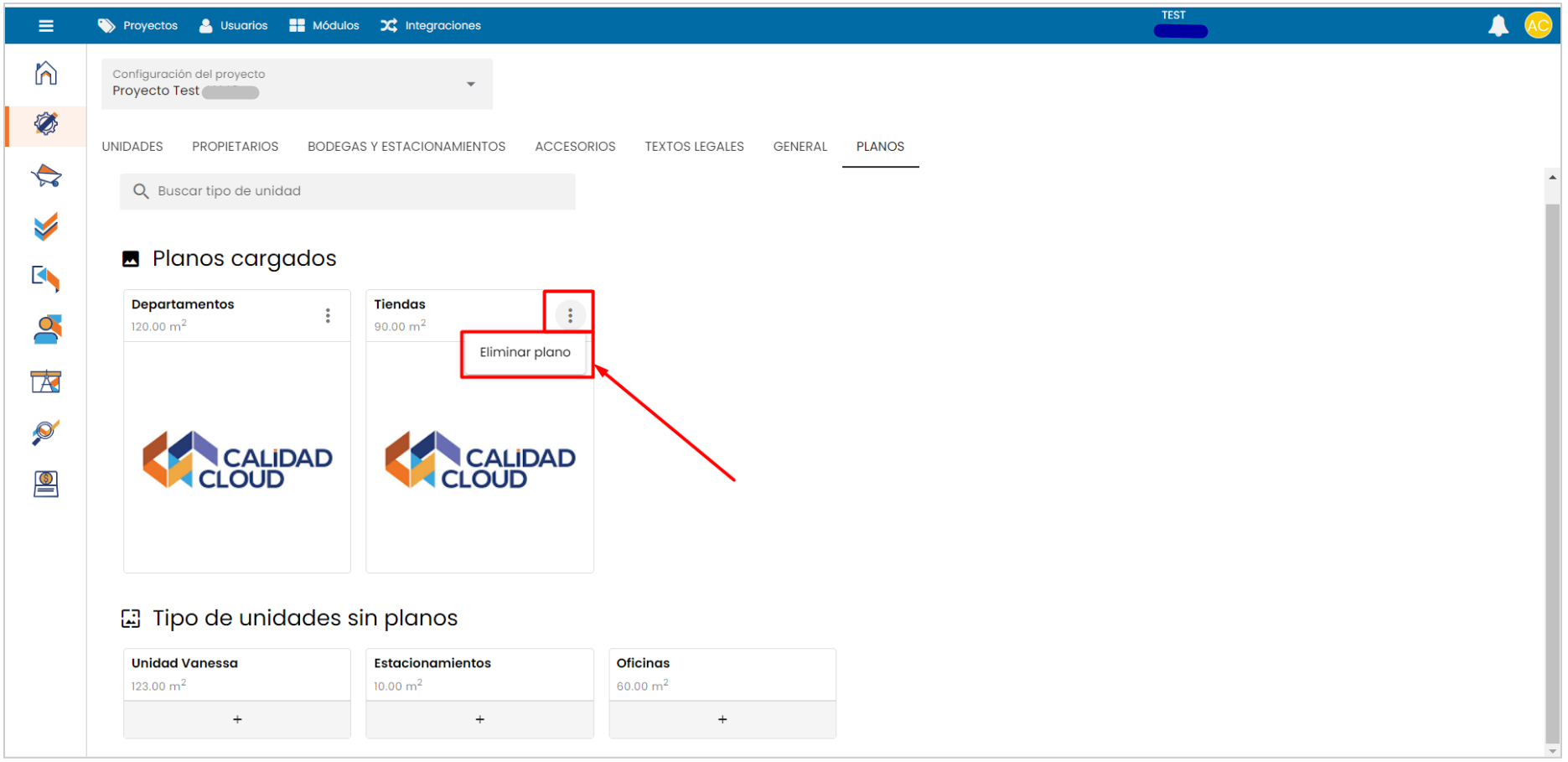Open the person user module in sidebar
Screen dimensions: 1568x762
pyautogui.click(x=47, y=329)
